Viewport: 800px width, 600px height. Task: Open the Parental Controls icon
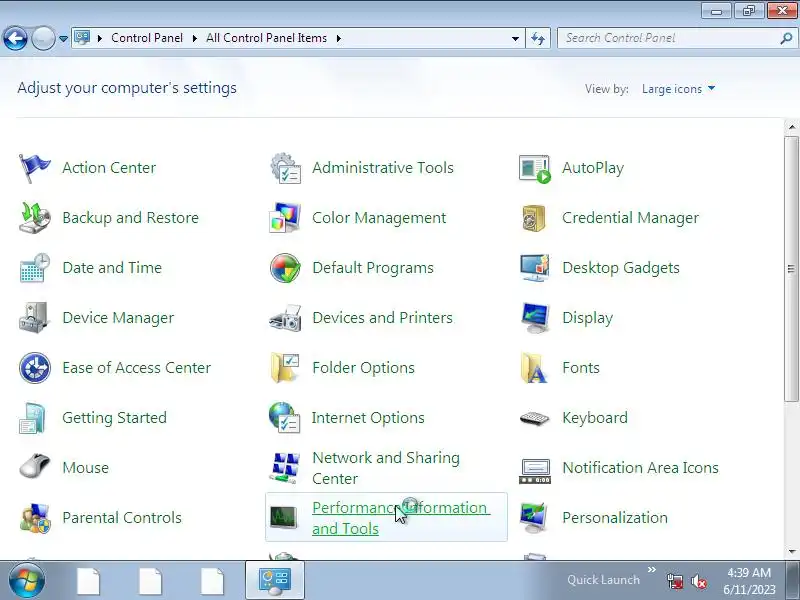pos(35,518)
